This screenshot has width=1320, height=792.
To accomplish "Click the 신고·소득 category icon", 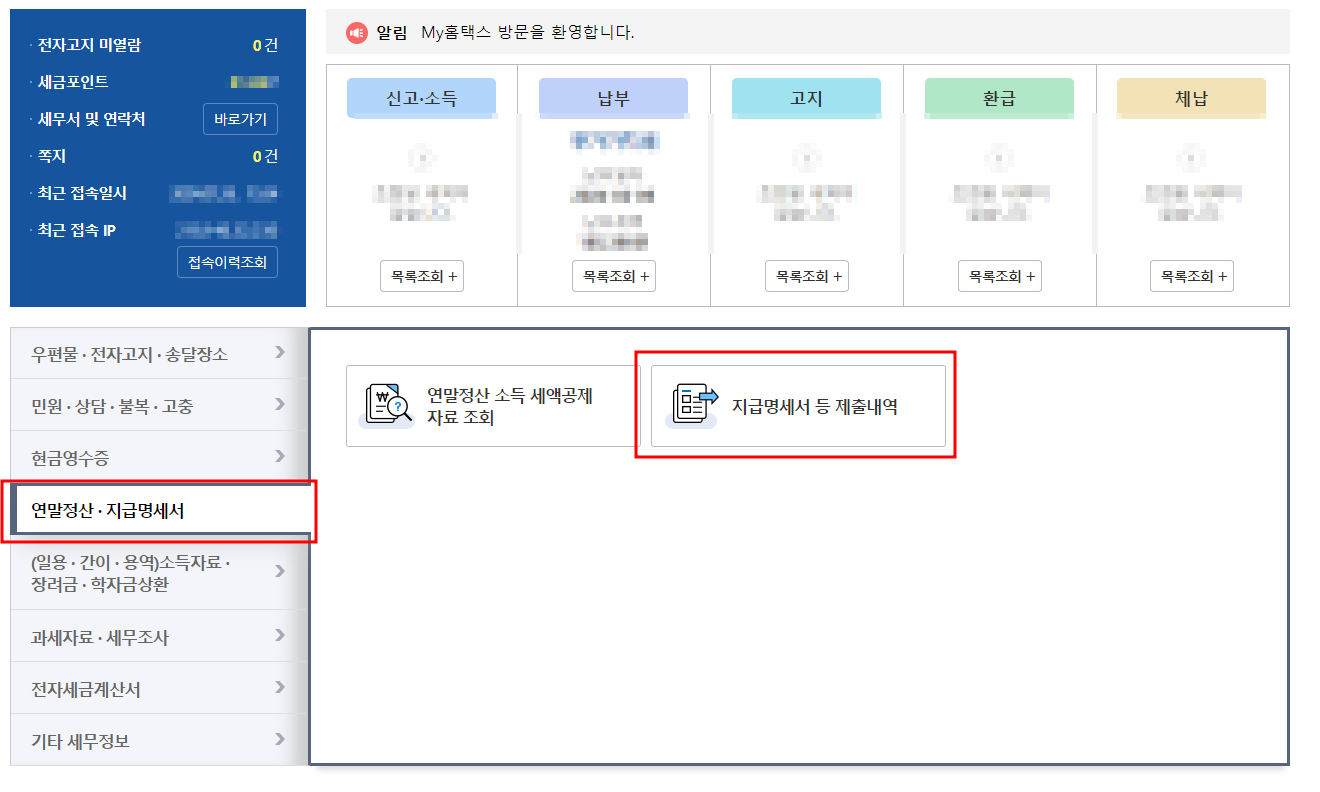I will tap(421, 98).
